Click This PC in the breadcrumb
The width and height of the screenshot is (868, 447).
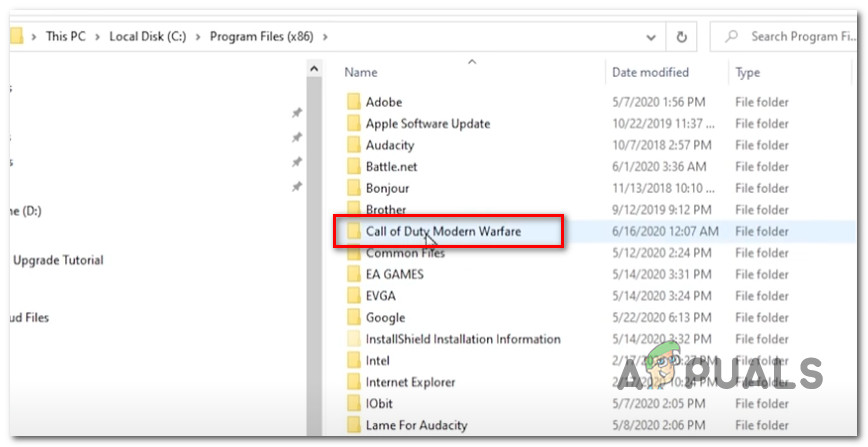tap(65, 37)
